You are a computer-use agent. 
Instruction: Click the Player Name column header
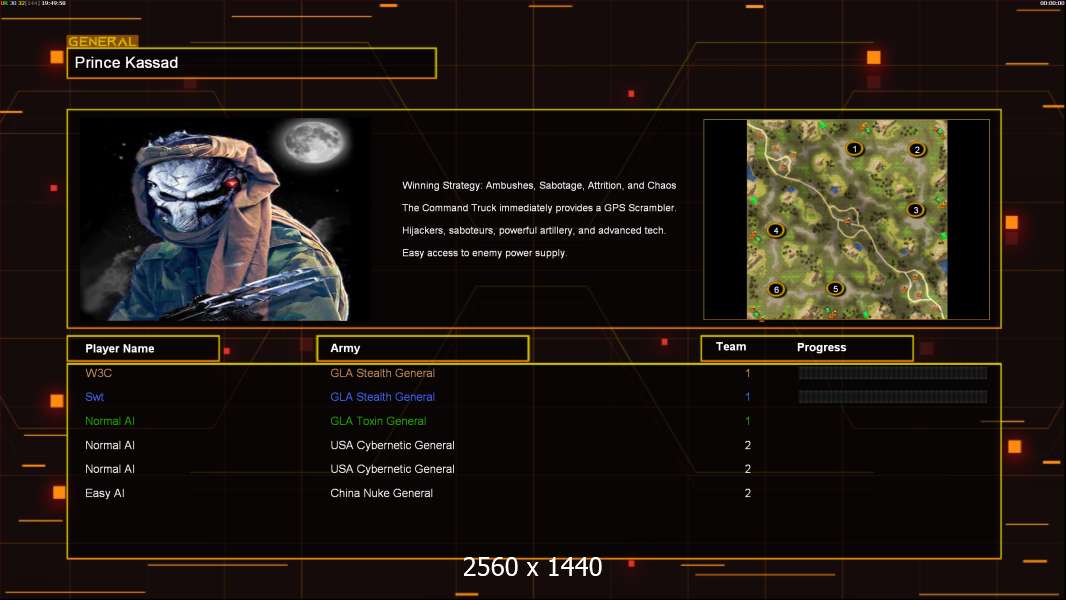[143, 349]
